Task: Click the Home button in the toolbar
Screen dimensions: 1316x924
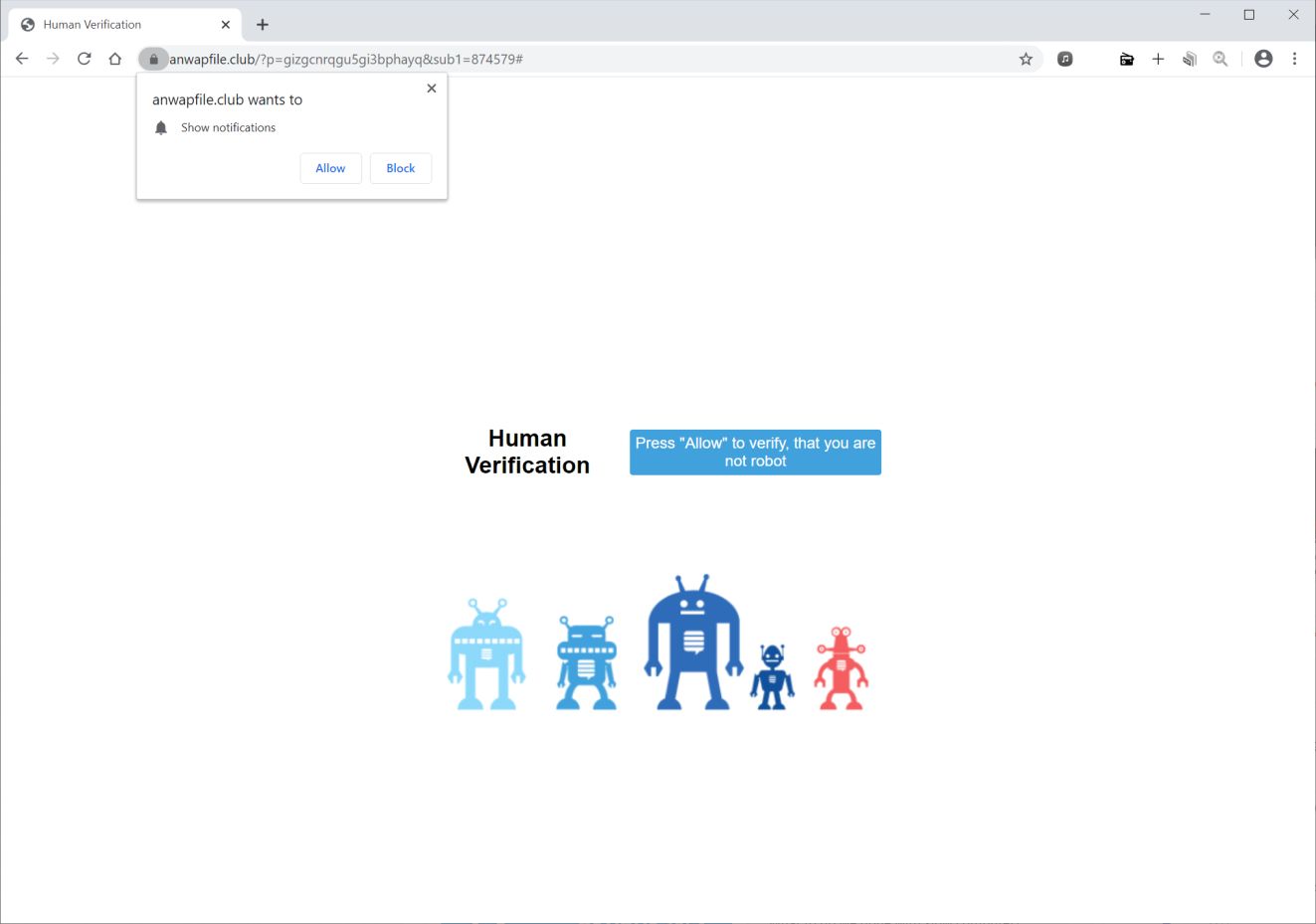Action: click(115, 59)
